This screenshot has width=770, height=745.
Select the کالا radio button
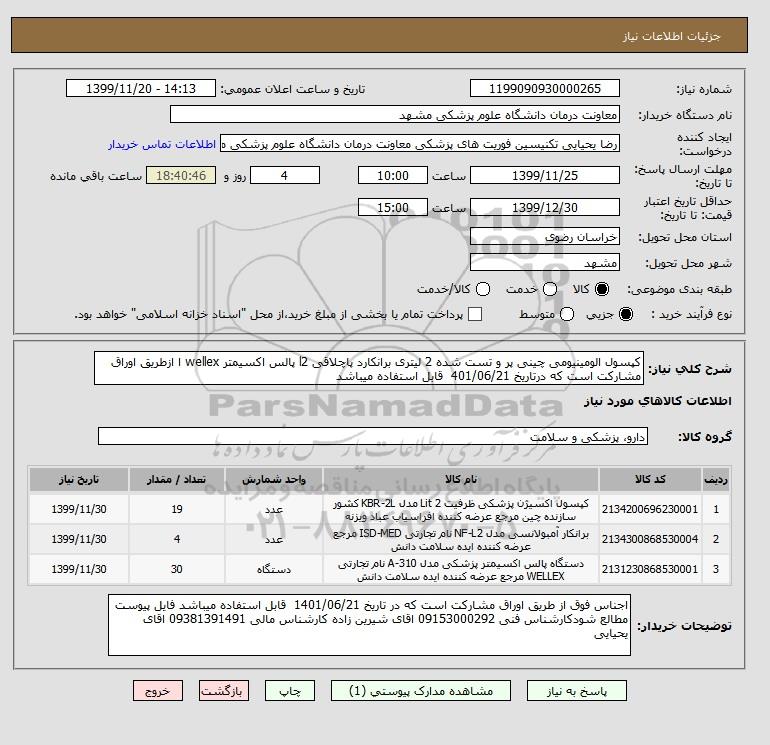[602, 289]
